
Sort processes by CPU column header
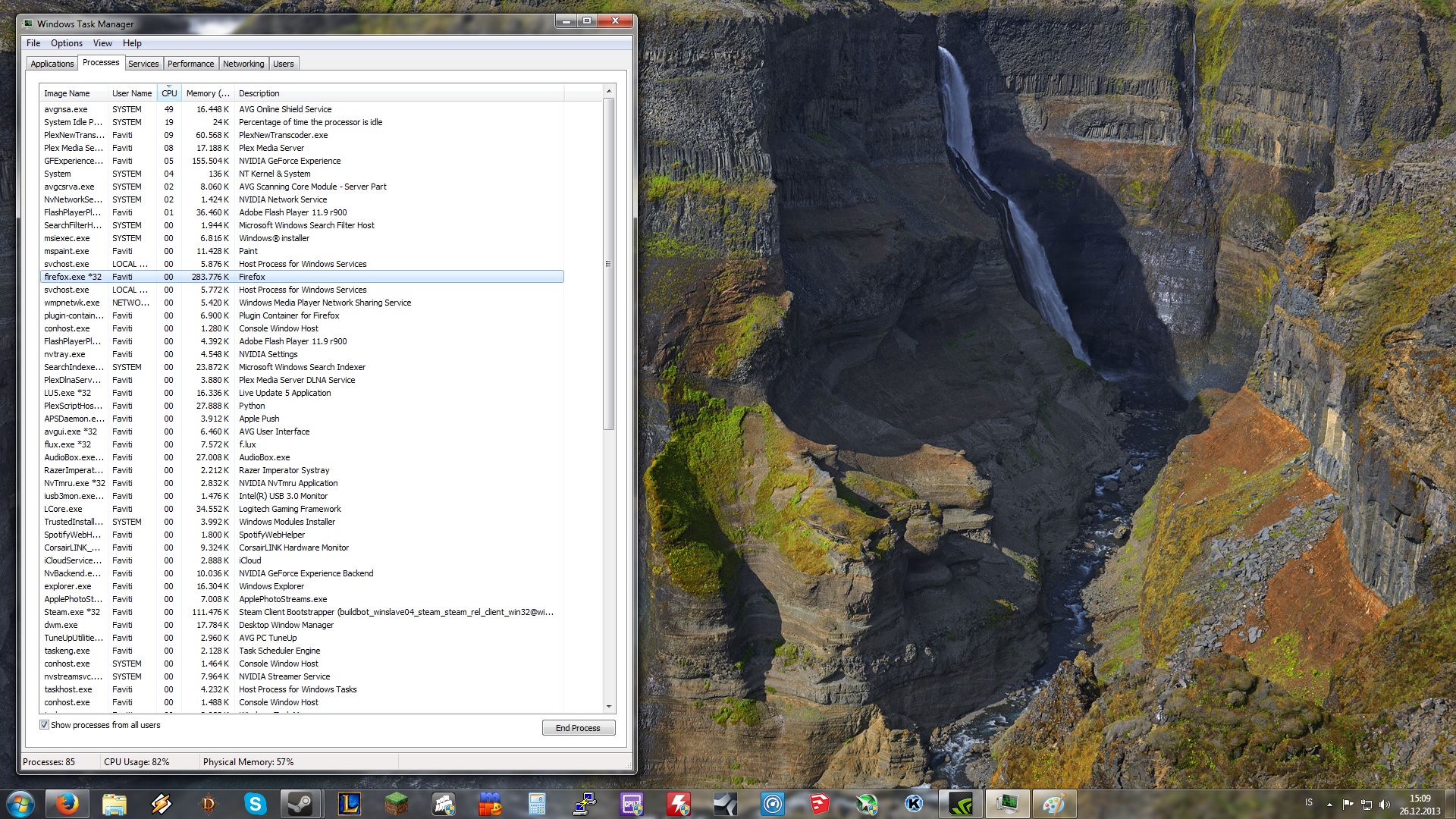(168, 93)
